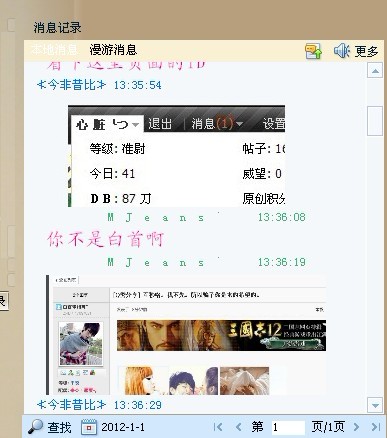
Task: Click the vertical scrollbar thumb
Action: [375, 121]
